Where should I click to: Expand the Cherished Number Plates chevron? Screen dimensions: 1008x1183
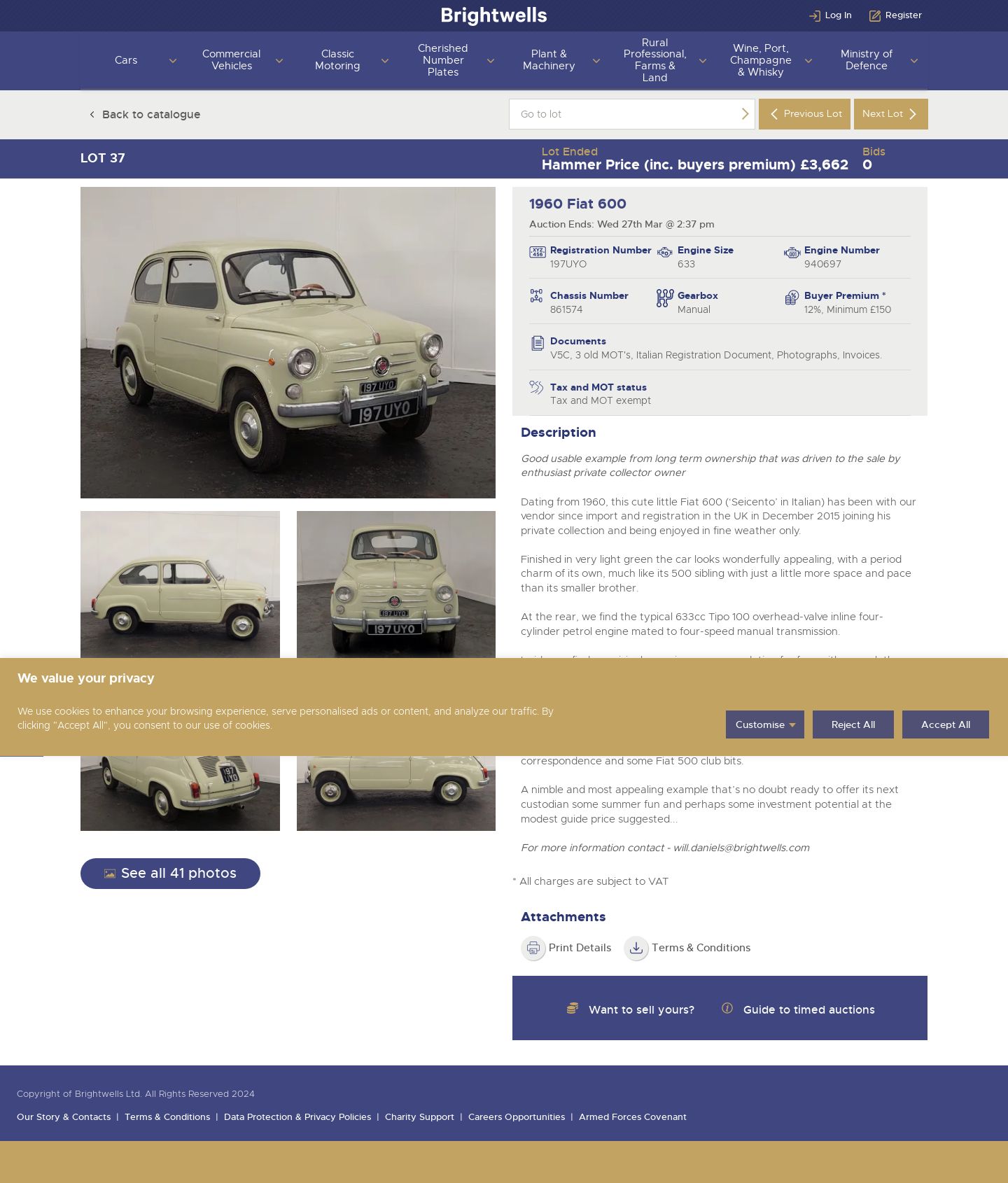[491, 61]
